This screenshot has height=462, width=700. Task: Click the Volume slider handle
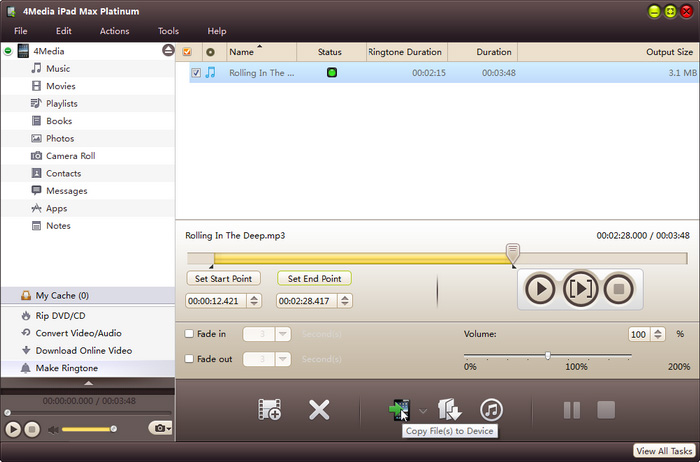pyautogui.click(x=547, y=356)
